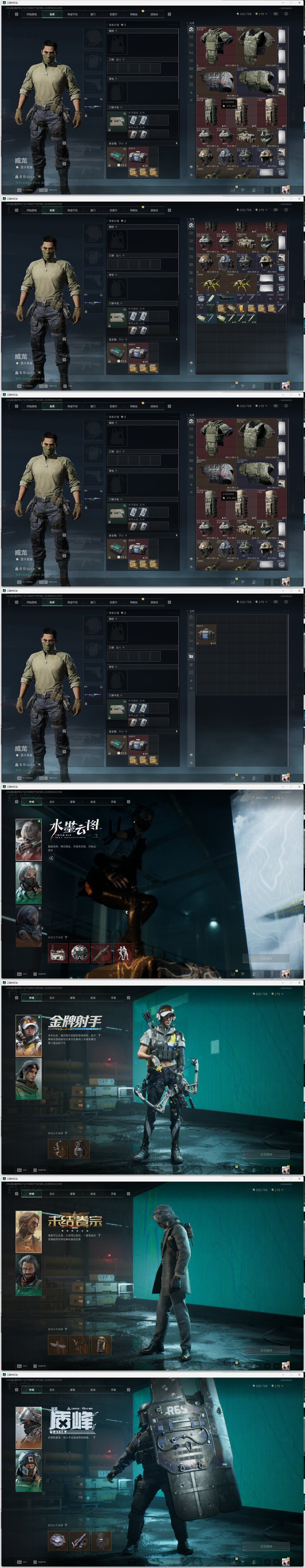The width and height of the screenshot is (305, 1568).
Task: Select the first skill icon in 未结卷宗 window
Action: [58, 1345]
